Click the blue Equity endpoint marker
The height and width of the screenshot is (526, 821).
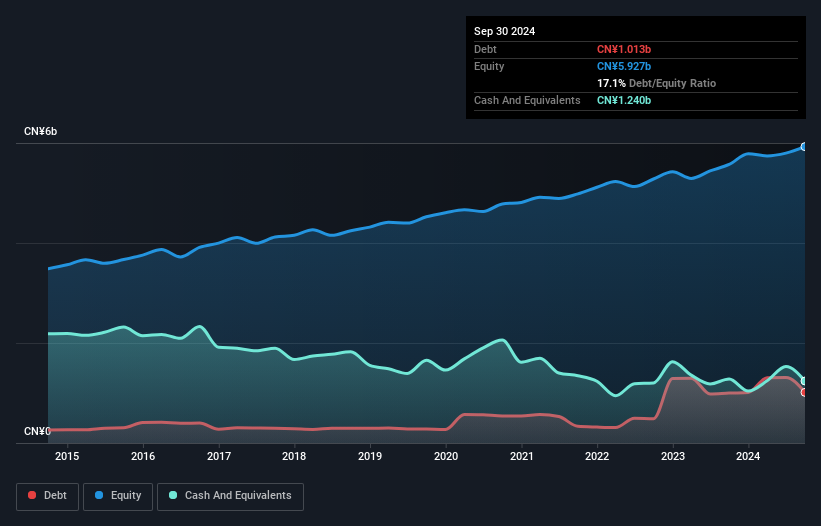tap(804, 147)
